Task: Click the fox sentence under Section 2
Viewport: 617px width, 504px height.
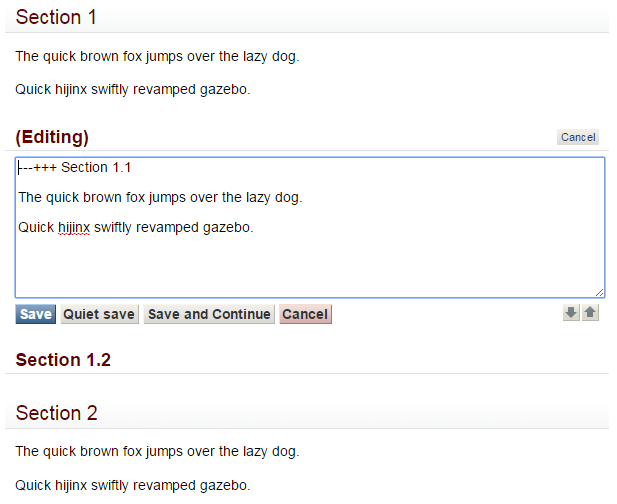Action: [x=157, y=451]
